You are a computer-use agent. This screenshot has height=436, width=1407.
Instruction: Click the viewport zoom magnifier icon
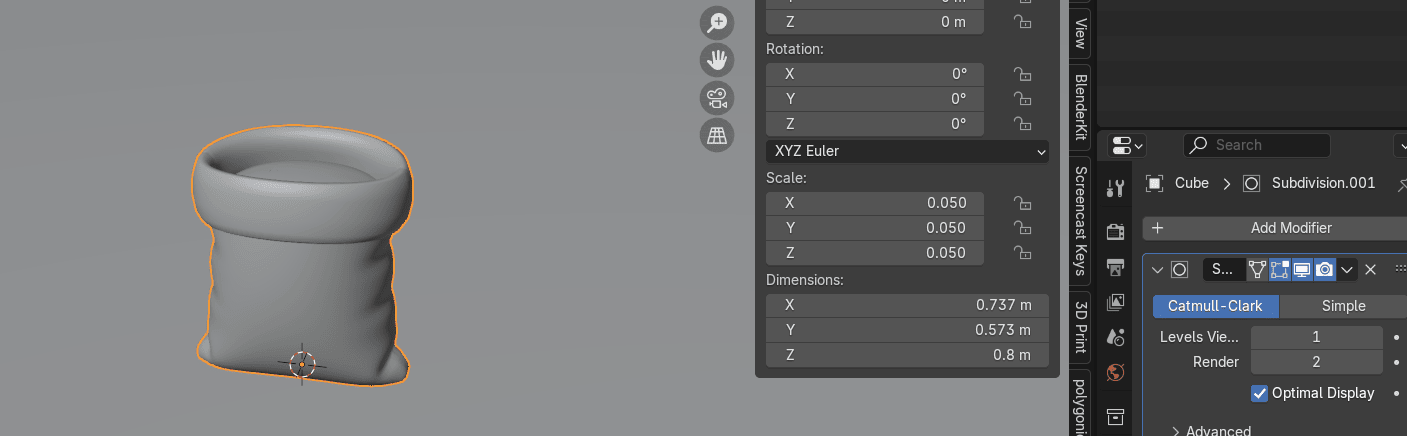tap(717, 23)
